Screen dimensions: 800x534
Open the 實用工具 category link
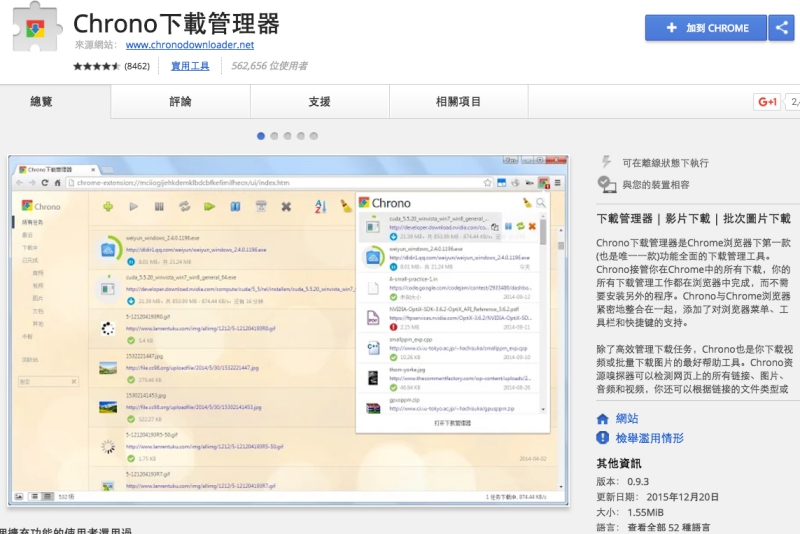click(x=190, y=67)
